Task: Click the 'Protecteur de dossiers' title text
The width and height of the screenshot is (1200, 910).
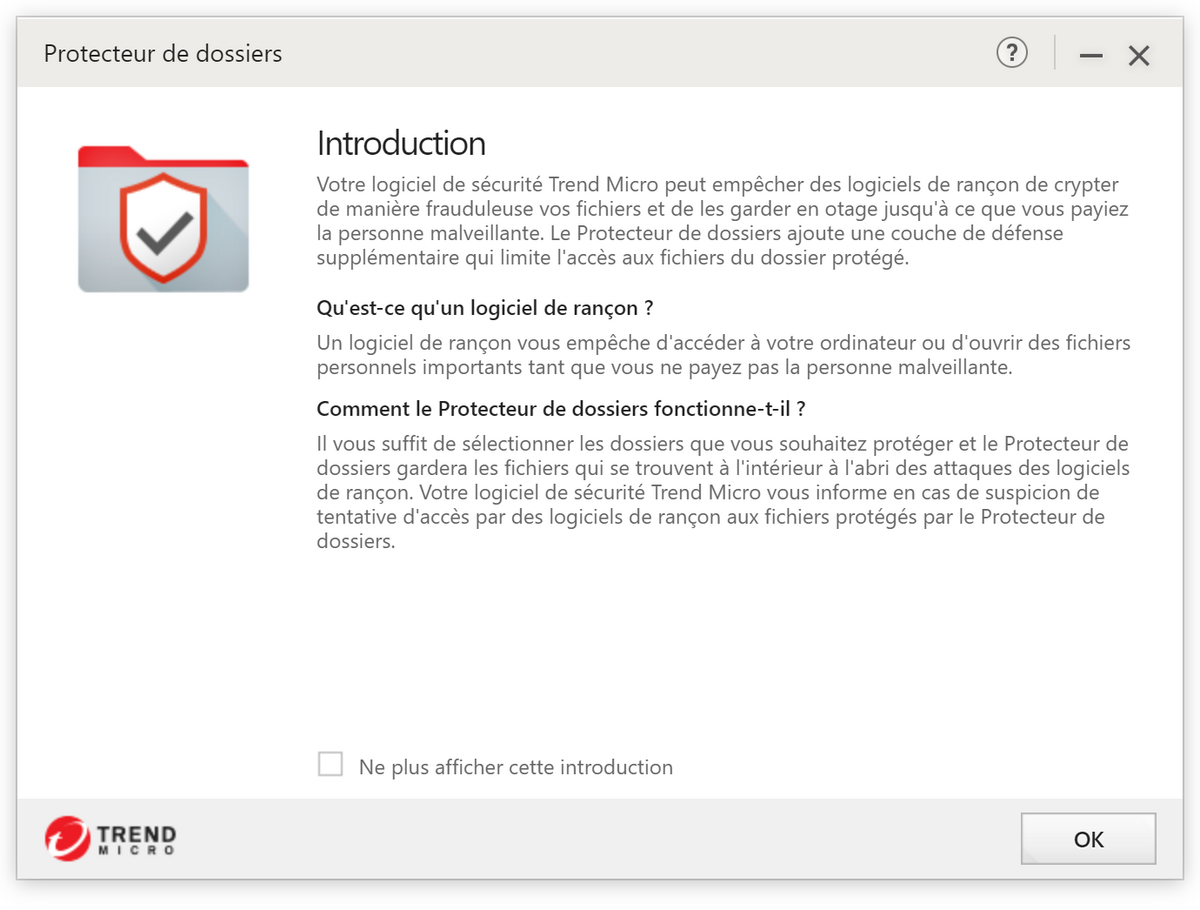Action: [163, 53]
